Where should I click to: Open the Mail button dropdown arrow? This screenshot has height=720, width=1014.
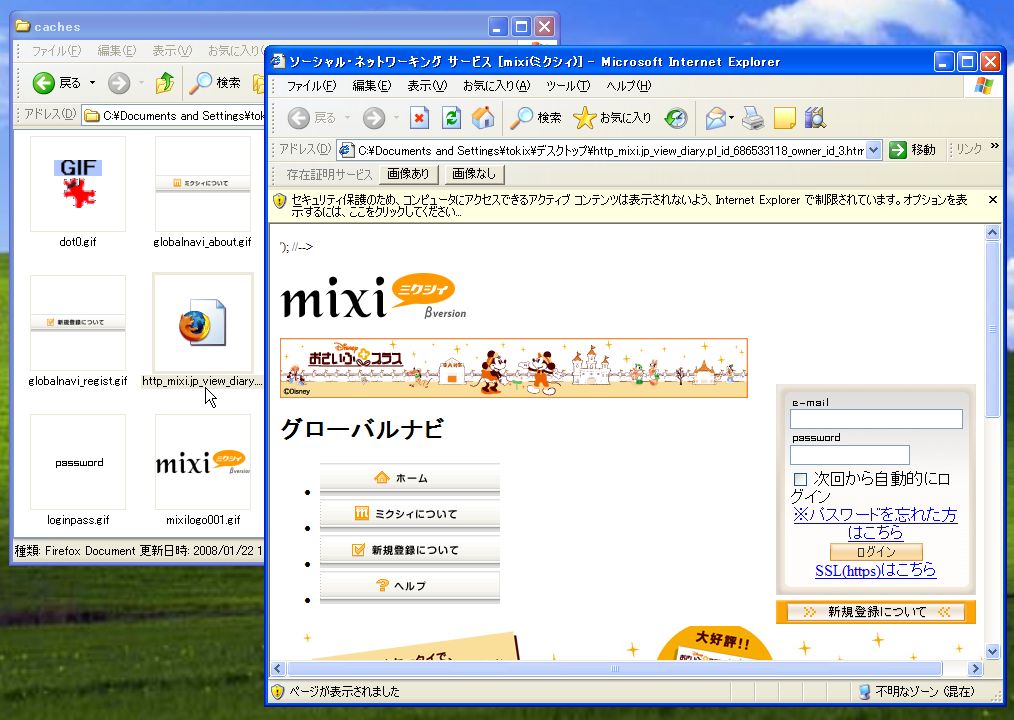pos(731,118)
